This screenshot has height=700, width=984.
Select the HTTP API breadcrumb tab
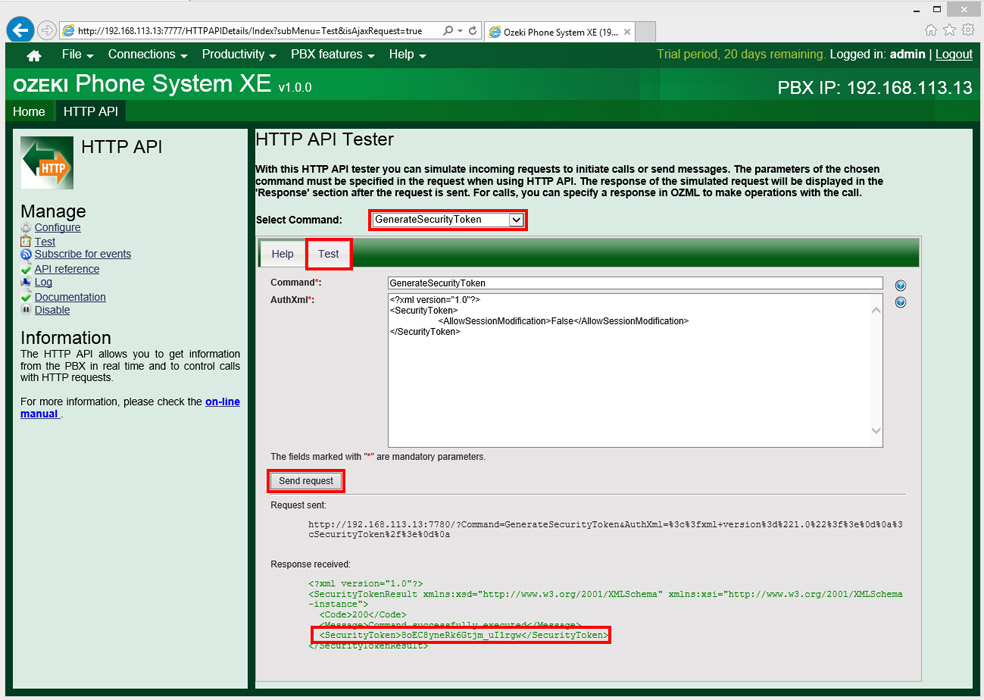90,112
